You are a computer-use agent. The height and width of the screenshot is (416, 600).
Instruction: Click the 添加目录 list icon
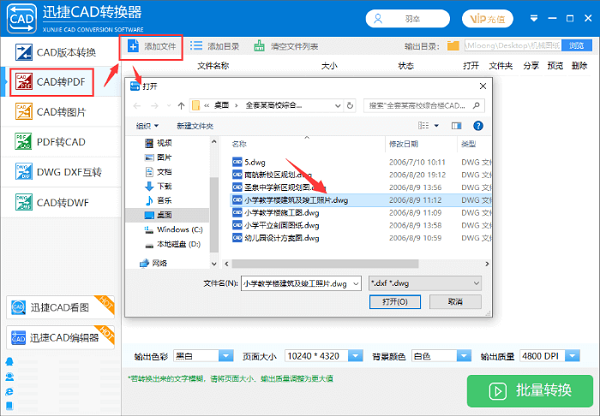point(196,46)
